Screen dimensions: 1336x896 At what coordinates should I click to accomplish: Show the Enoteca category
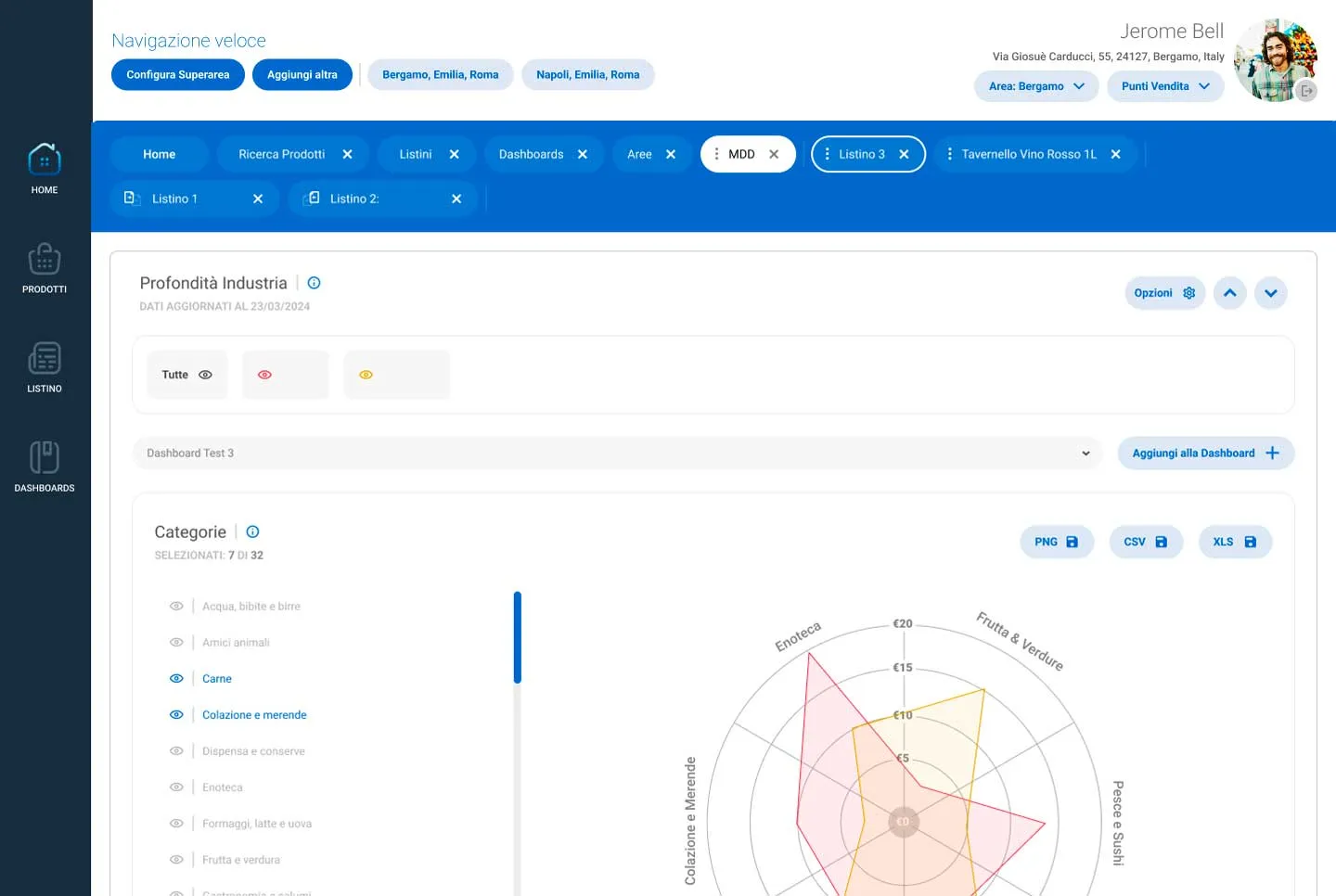tap(176, 787)
